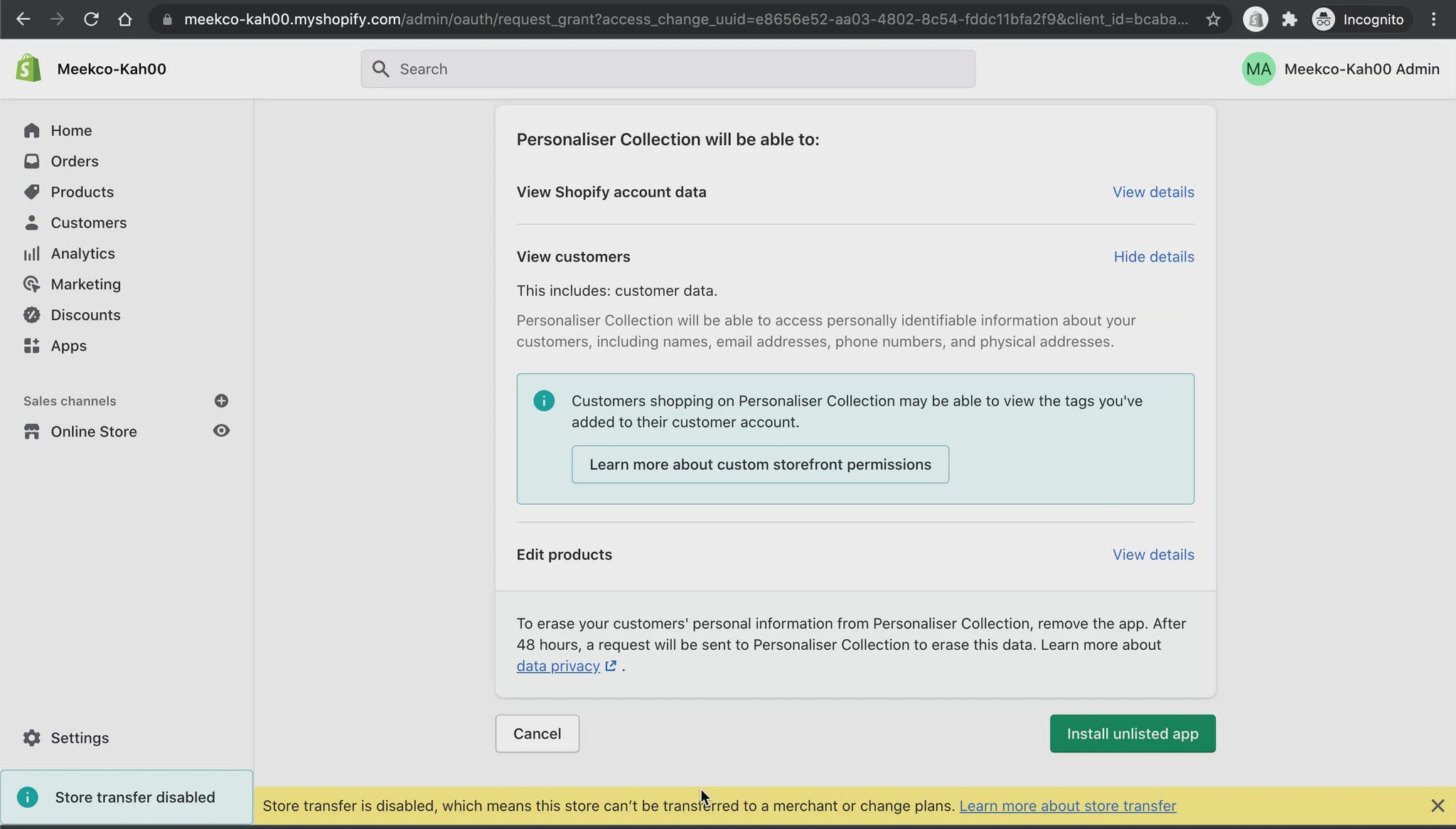Click the Customers person icon
The width and height of the screenshot is (1456, 829).
click(x=31, y=223)
